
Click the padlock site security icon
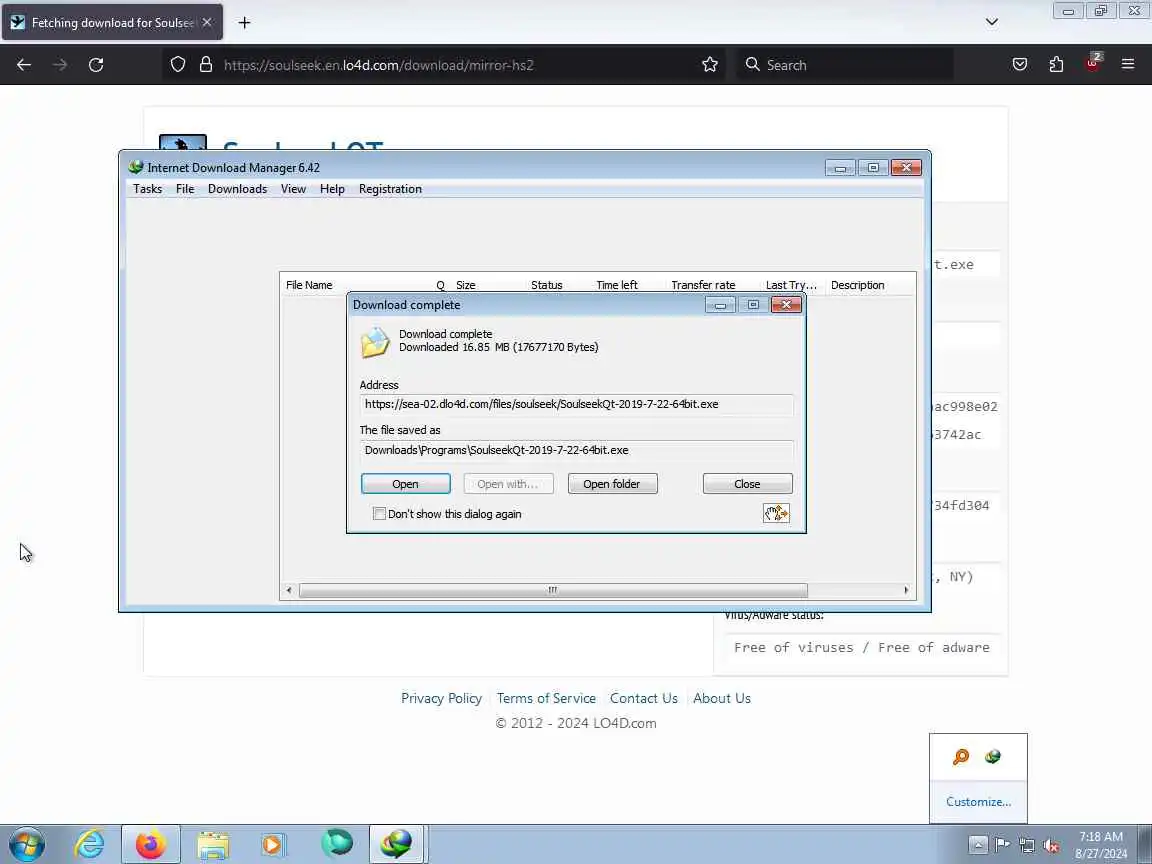pyautogui.click(x=206, y=65)
